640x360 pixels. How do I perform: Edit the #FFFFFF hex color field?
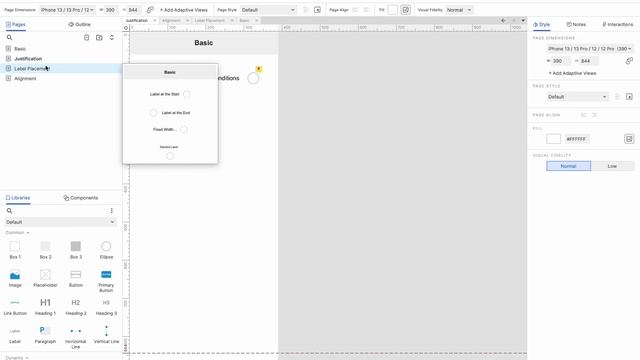pyautogui.click(x=576, y=139)
